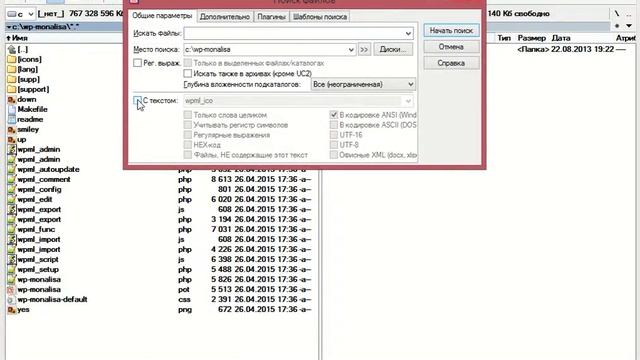This screenshot has width=640, height=360.
Task: Click the 'Справка' button
Action: [451, 63]
